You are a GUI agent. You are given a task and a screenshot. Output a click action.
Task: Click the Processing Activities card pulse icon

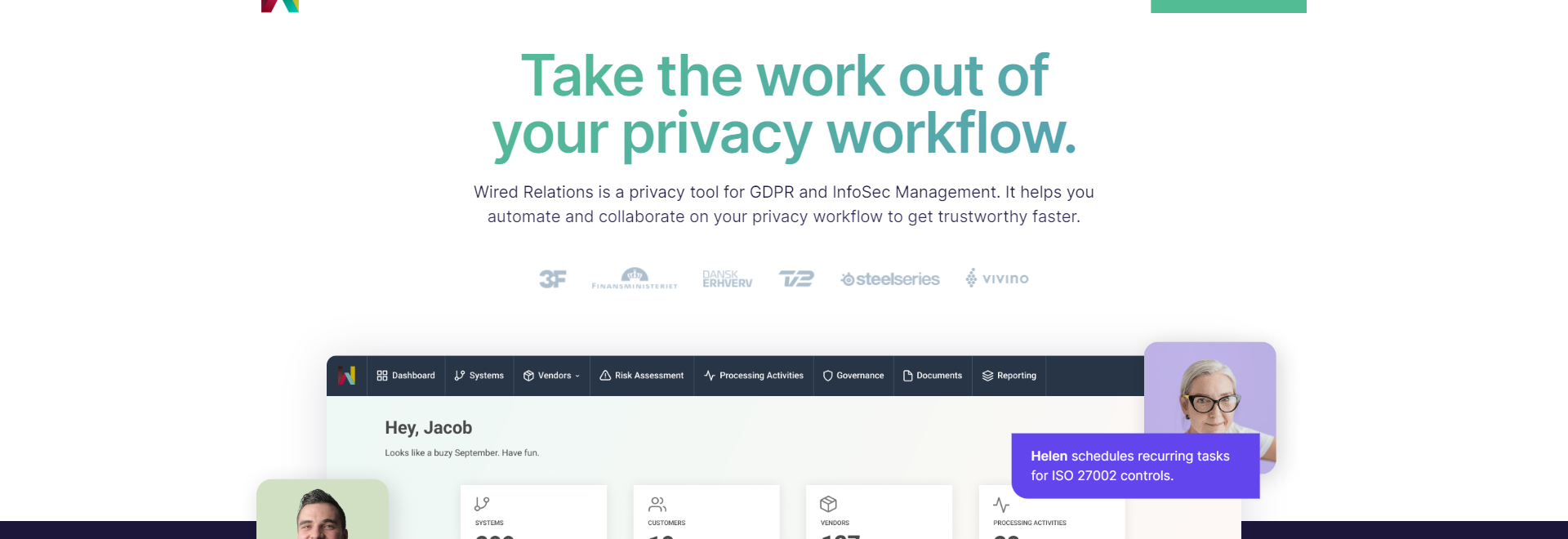(1001, 505)
